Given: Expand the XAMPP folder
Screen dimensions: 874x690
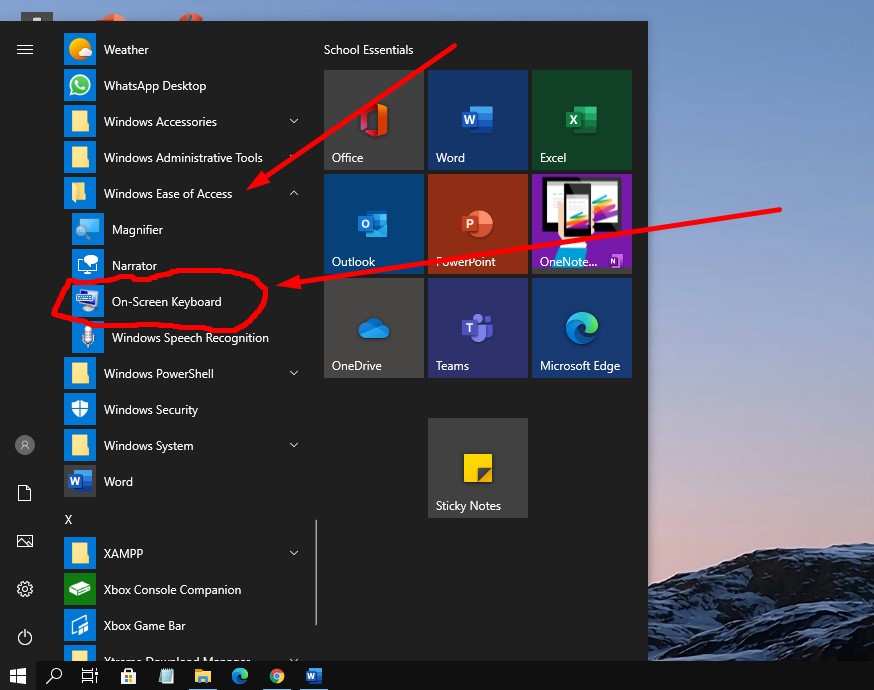Looking at the screenshot, I should [294, 553].
